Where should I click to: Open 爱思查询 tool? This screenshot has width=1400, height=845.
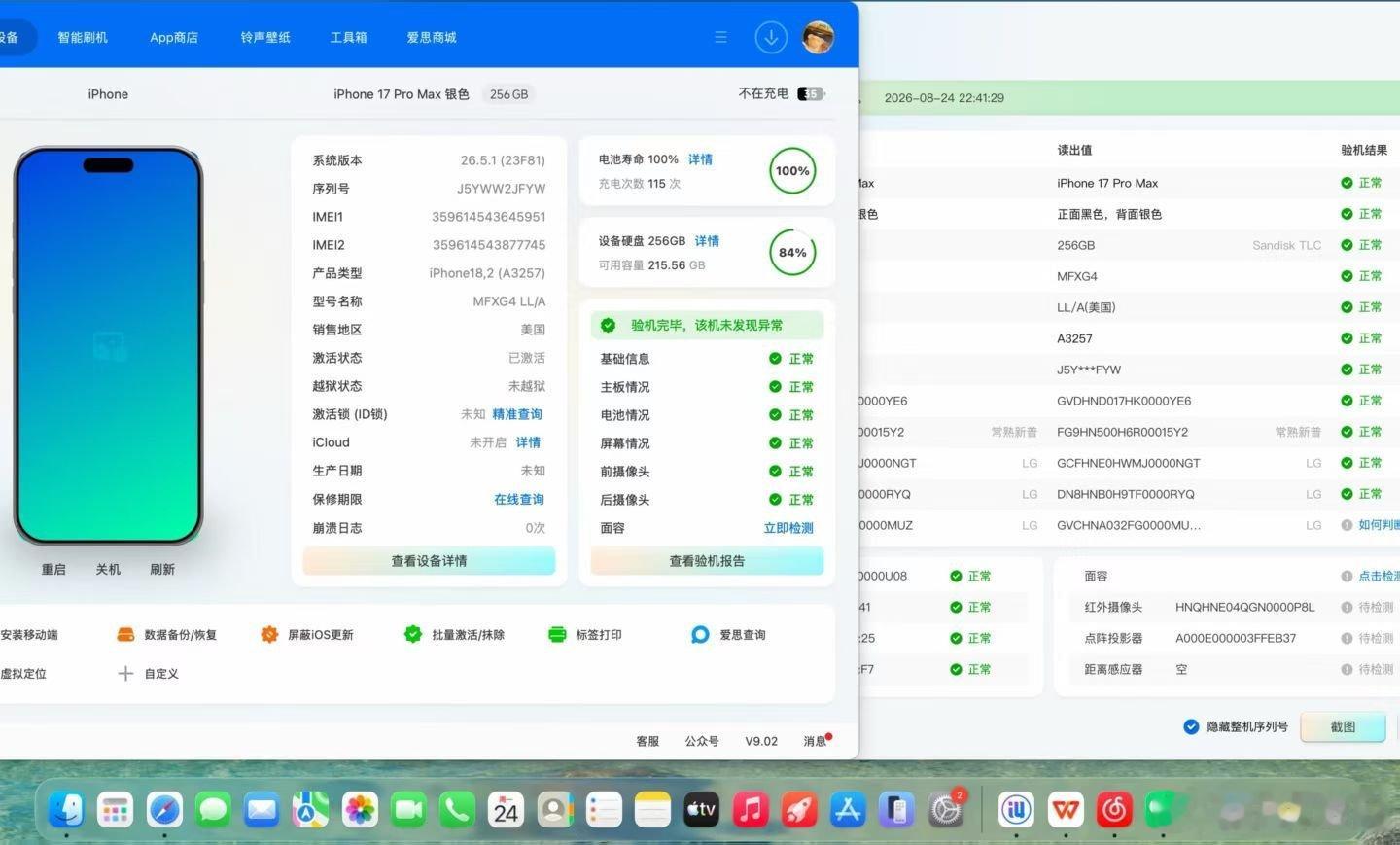(728, 635)
